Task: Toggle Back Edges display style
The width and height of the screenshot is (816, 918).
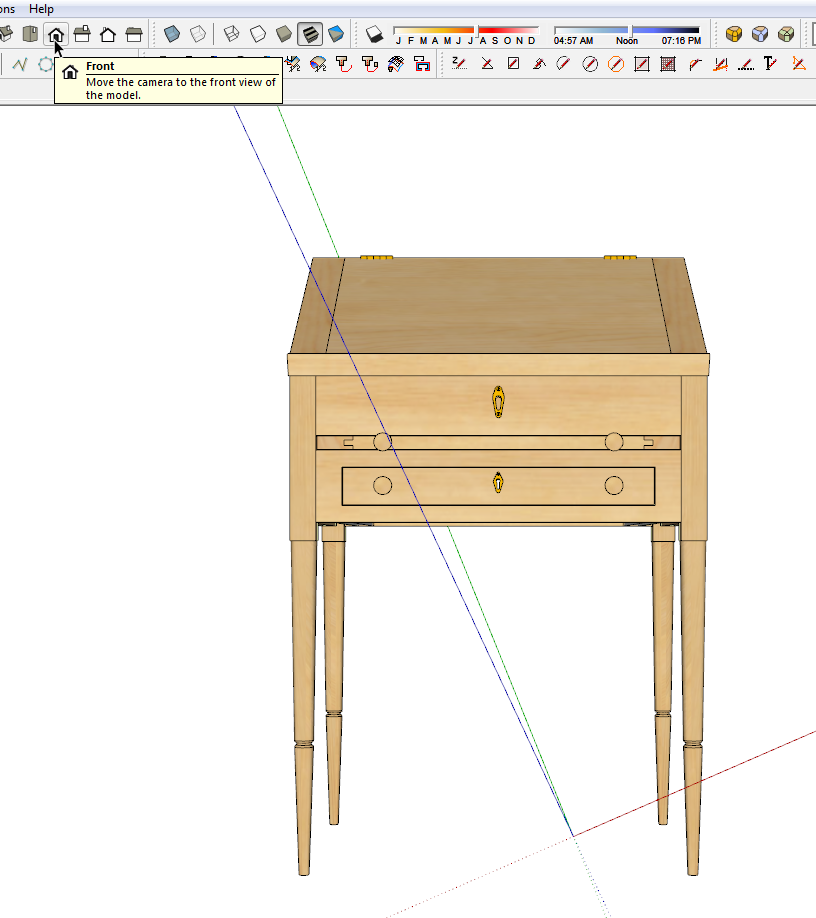Action: (x=198, y=34)
